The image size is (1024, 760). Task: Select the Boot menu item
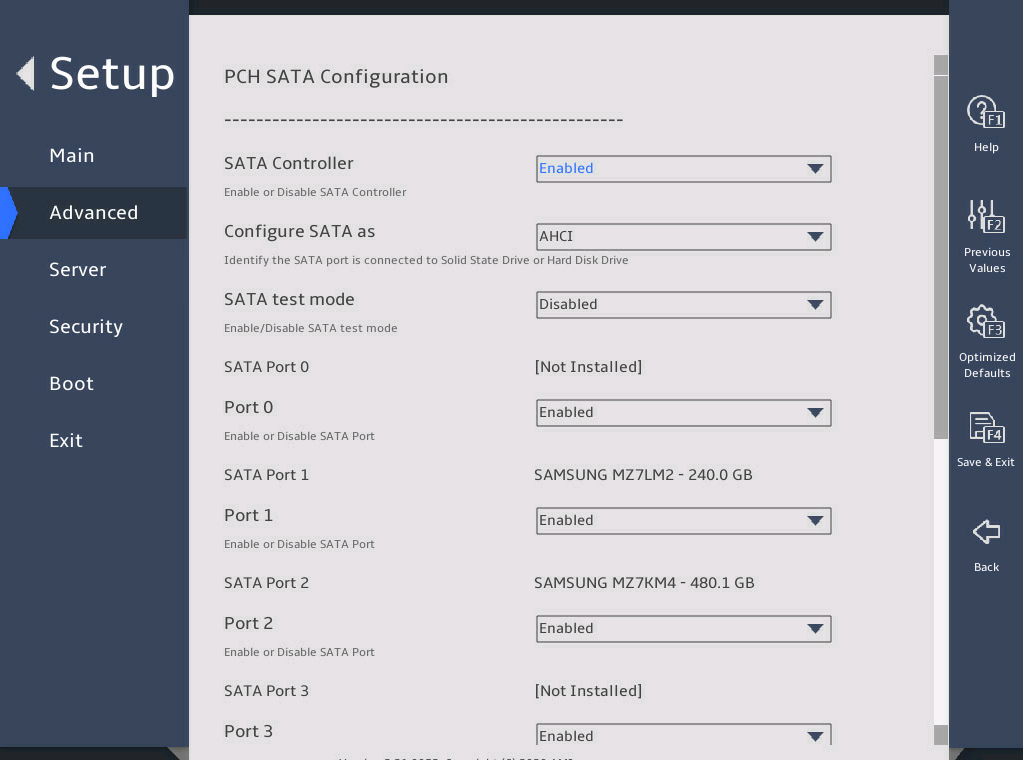72,384
